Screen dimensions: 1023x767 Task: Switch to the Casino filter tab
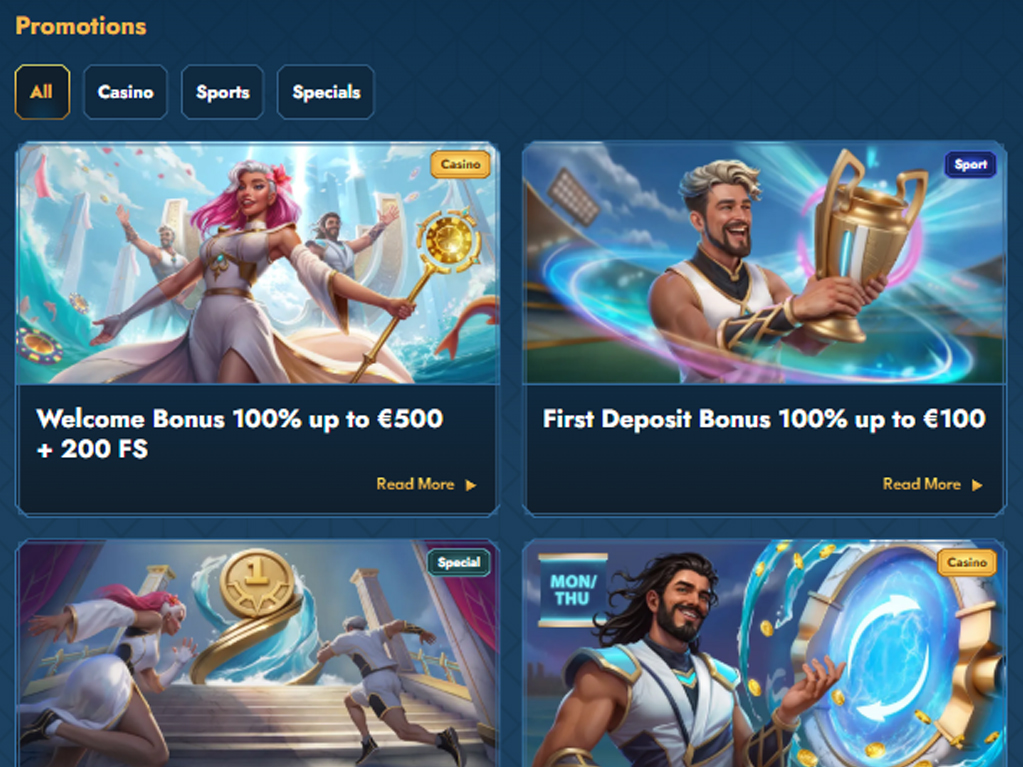(125, 92)
